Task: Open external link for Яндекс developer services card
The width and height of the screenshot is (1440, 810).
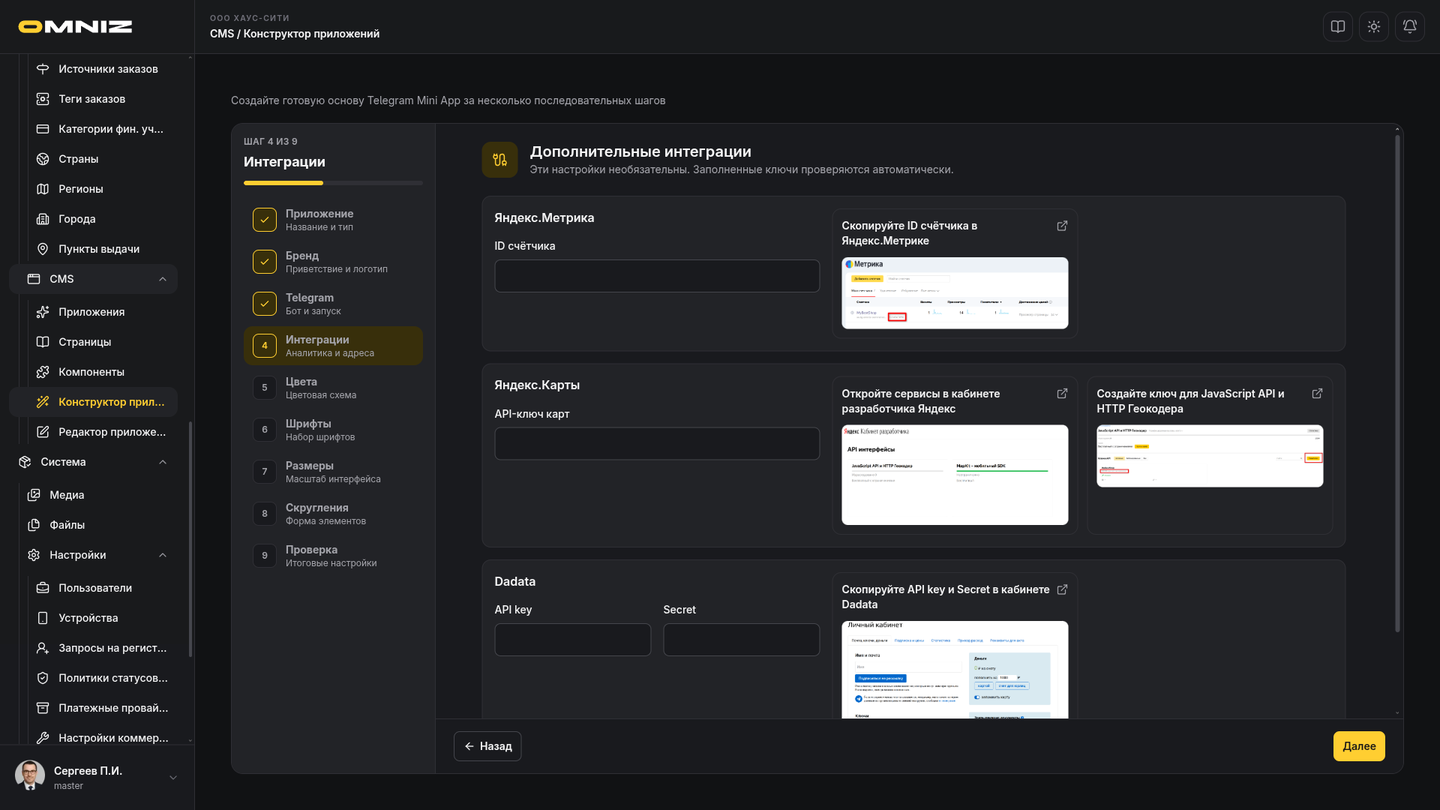Action: point(1062,394)
